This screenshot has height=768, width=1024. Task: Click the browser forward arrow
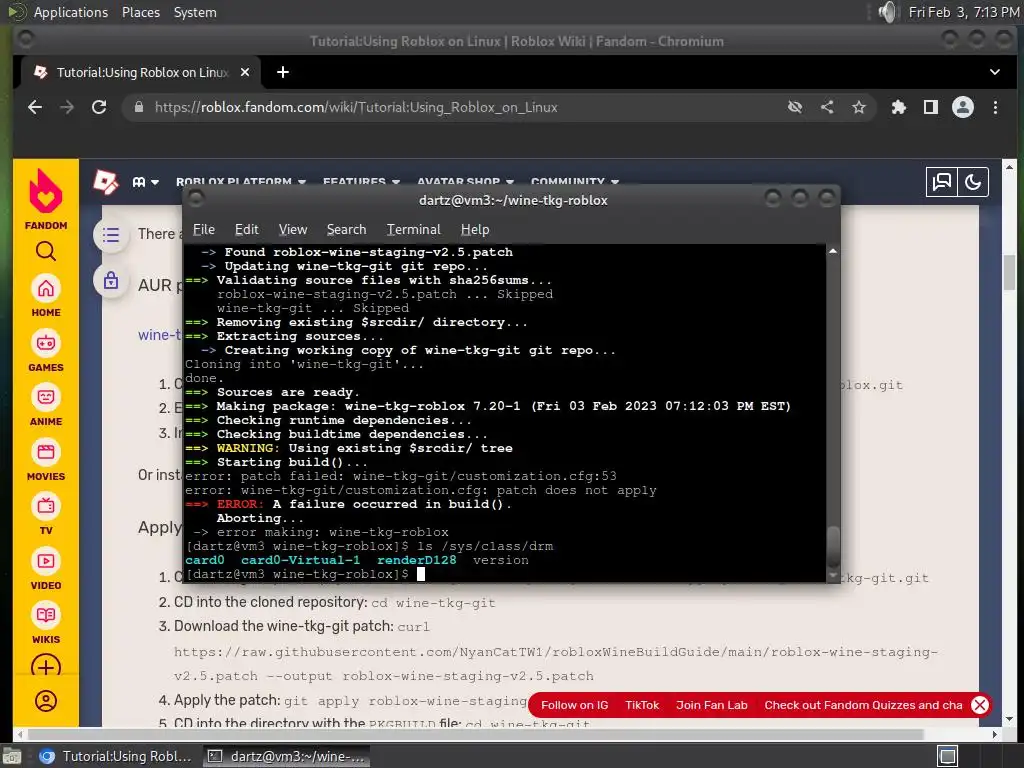(67, 107)
